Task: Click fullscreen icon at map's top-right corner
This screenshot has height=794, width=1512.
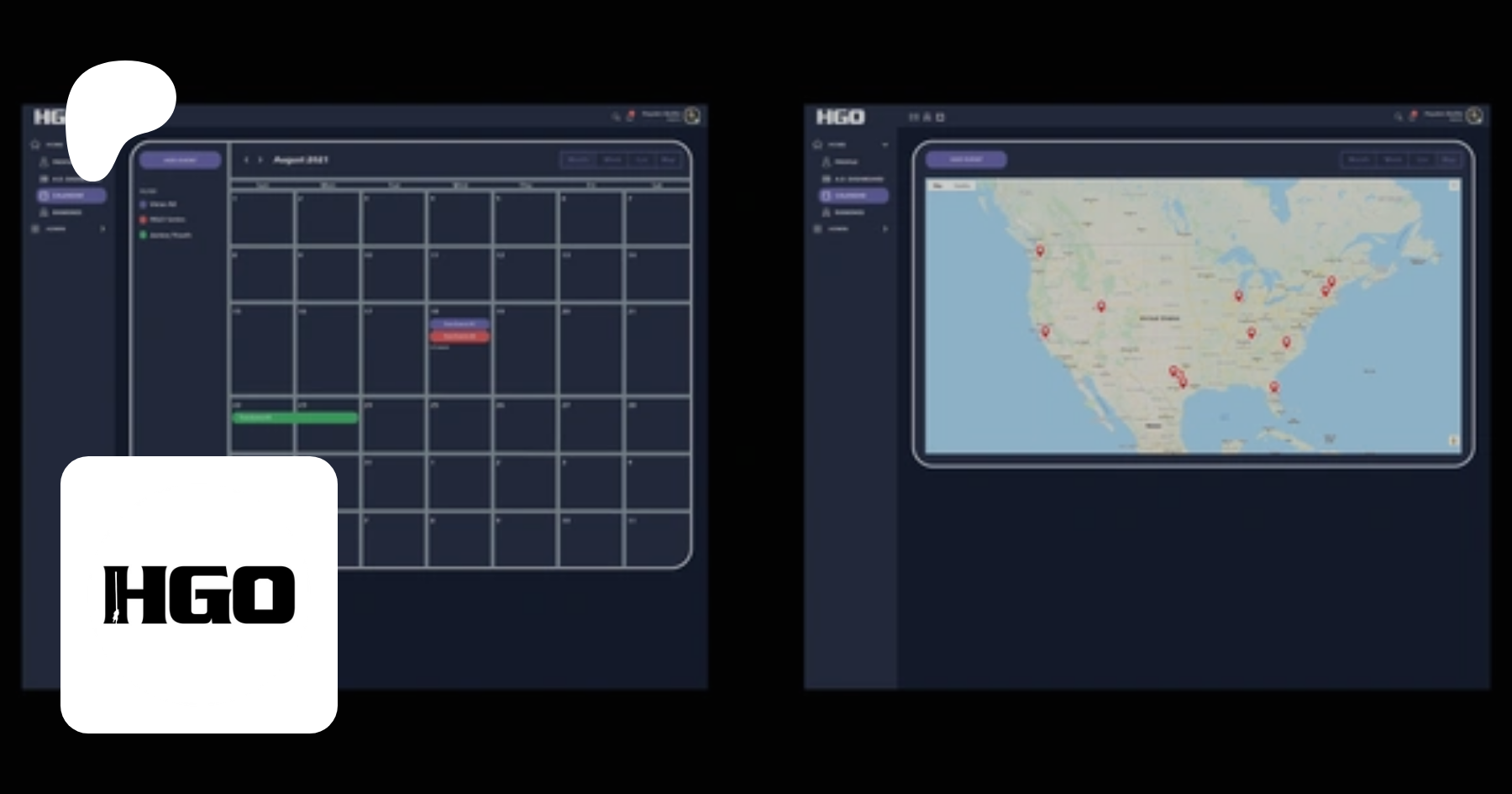Action: (x=1453, y=186)
